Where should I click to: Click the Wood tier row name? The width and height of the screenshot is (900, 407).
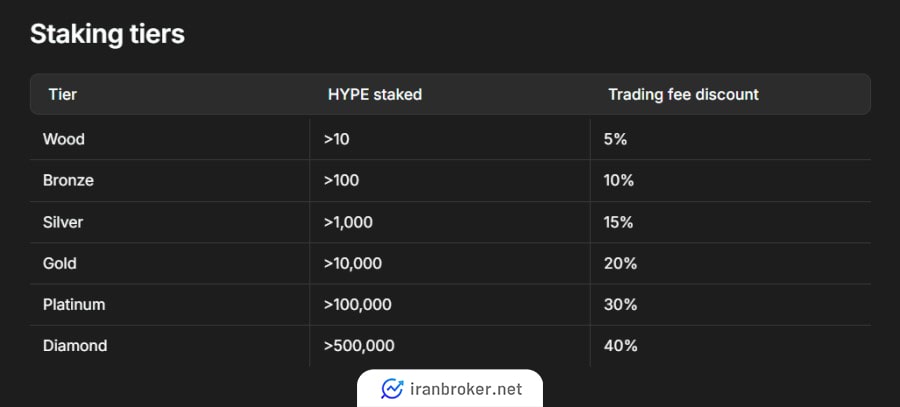pos(64,139)
